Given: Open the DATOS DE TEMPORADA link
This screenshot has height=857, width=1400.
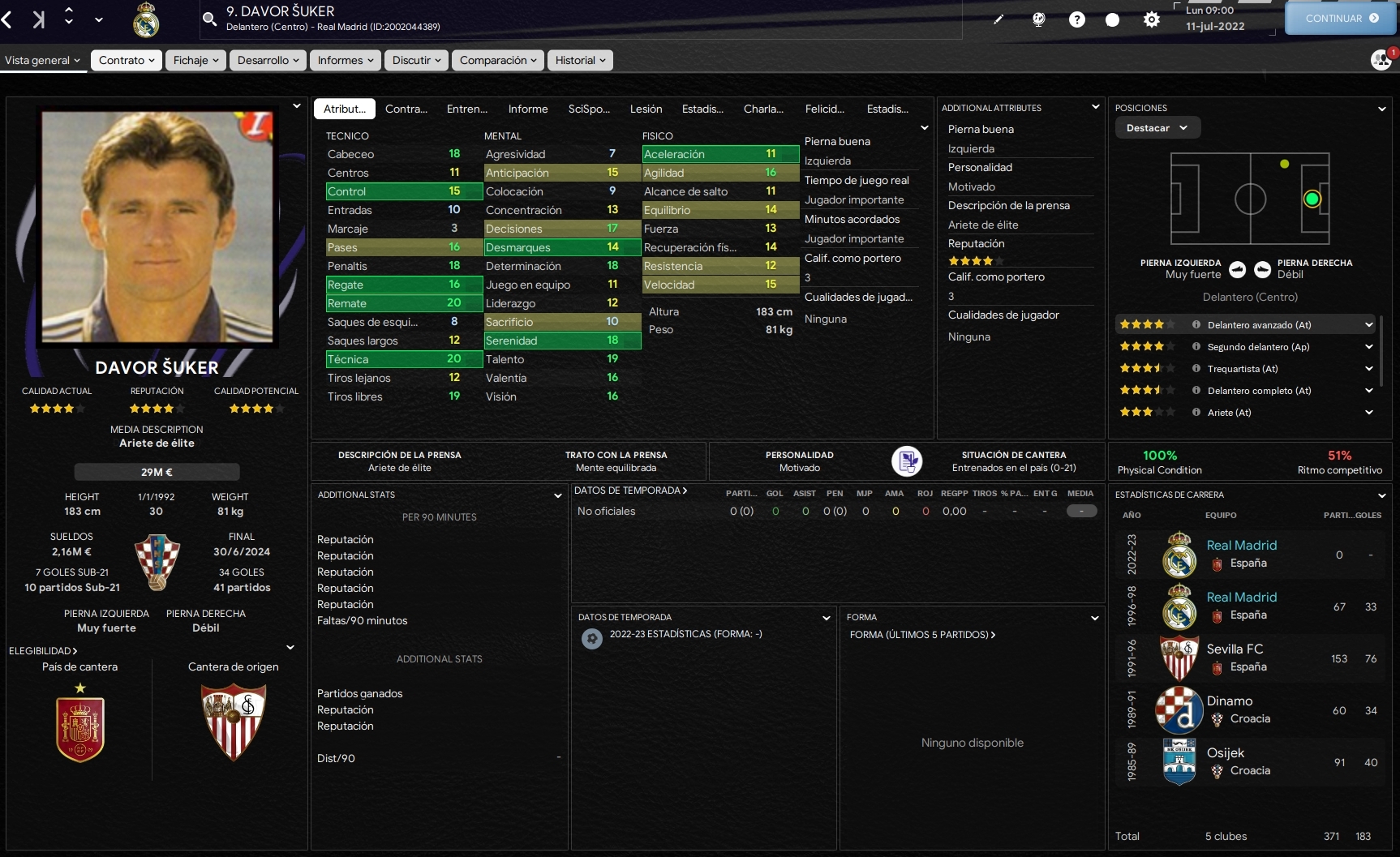Looking at the screenshot, I should pyautogui.click(x=630, y=491).
